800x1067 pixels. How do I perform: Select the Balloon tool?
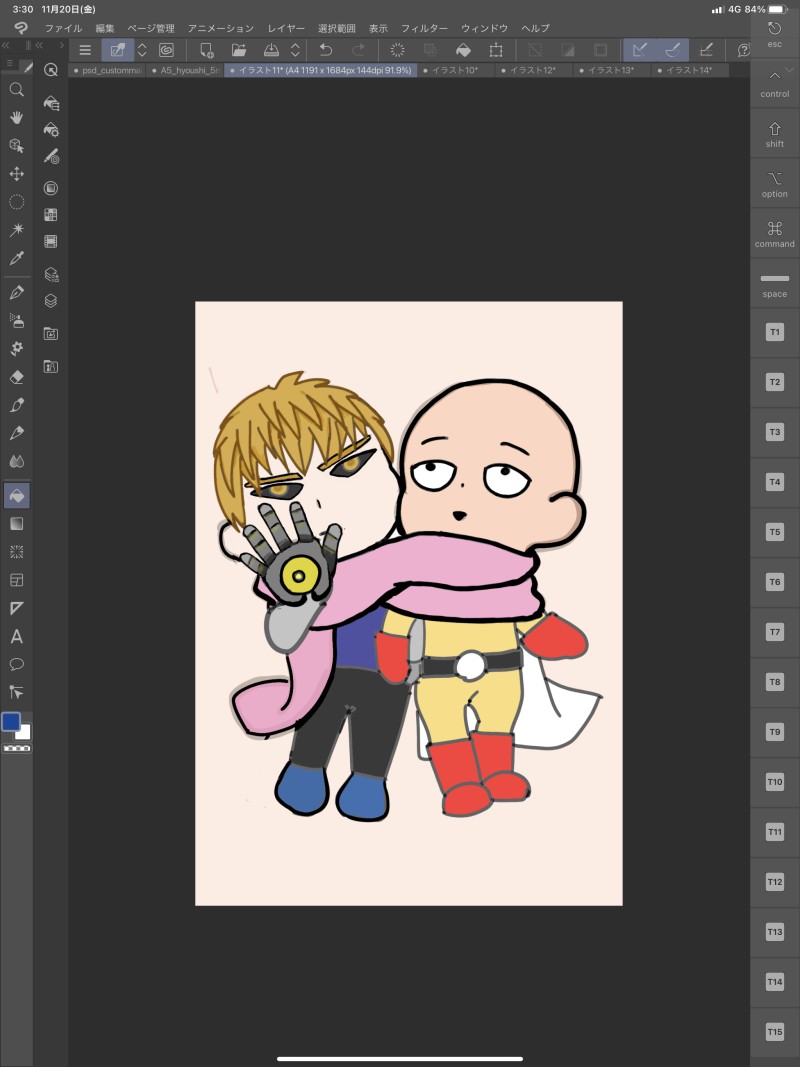click(16, 664)
